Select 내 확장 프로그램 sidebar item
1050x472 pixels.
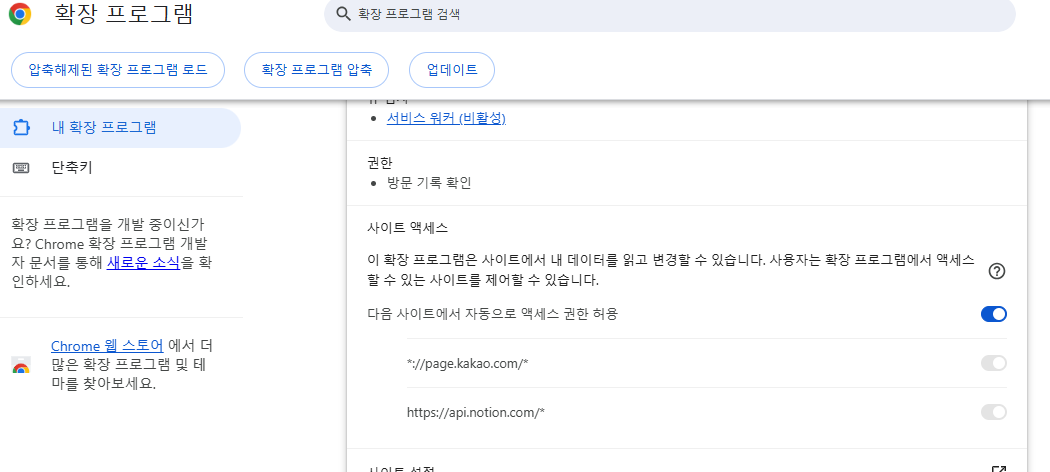click(x=121, y=128)
